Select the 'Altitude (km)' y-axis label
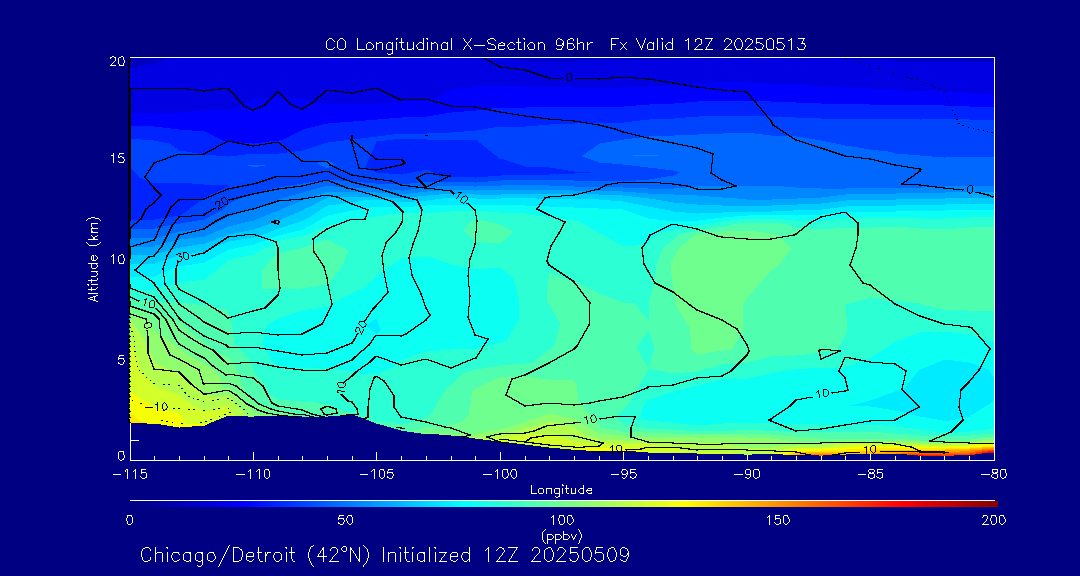Viewport: 1080px width, 576px height. click(x=94, y=260)
